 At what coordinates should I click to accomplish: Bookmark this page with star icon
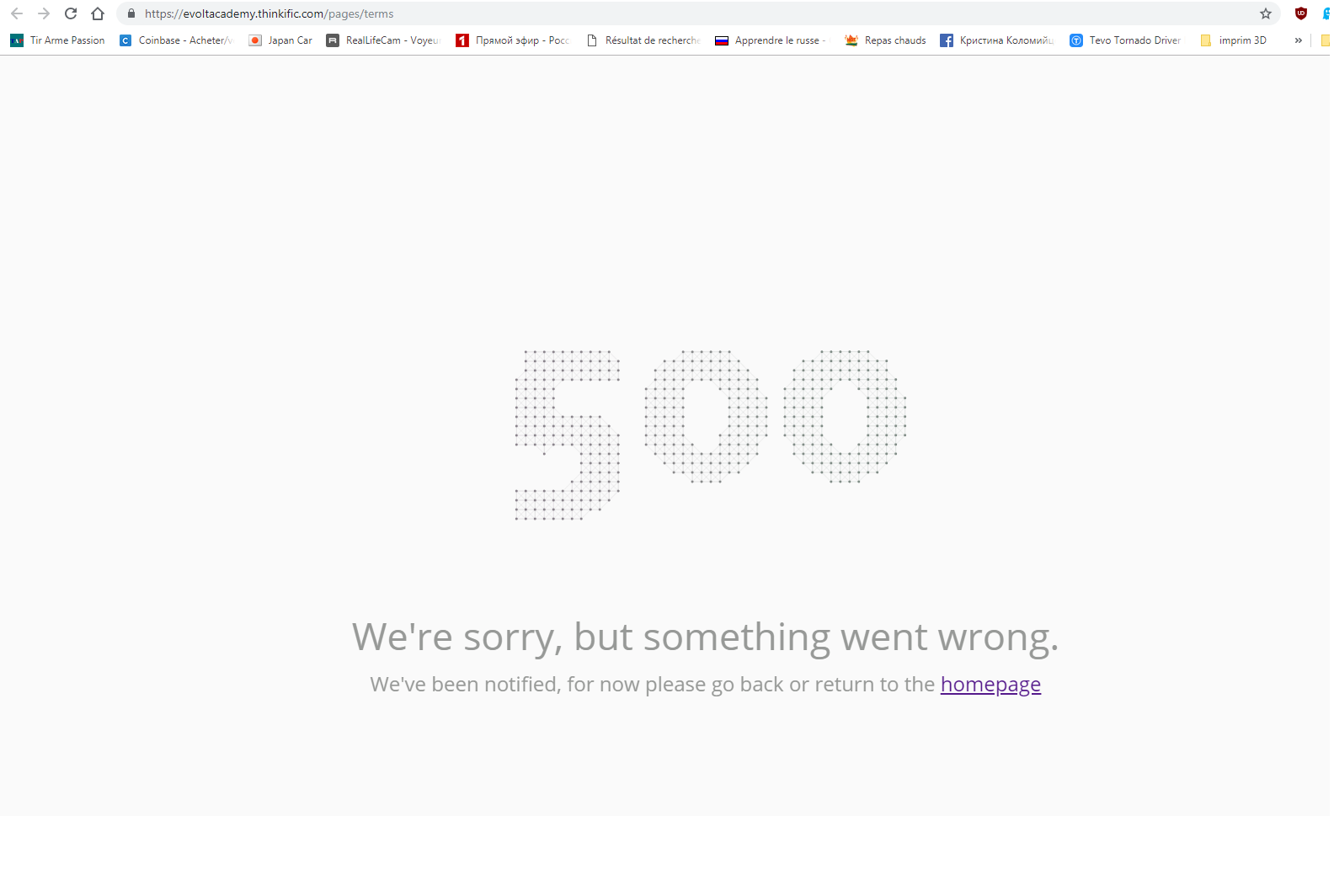(x=1265, y=13)
